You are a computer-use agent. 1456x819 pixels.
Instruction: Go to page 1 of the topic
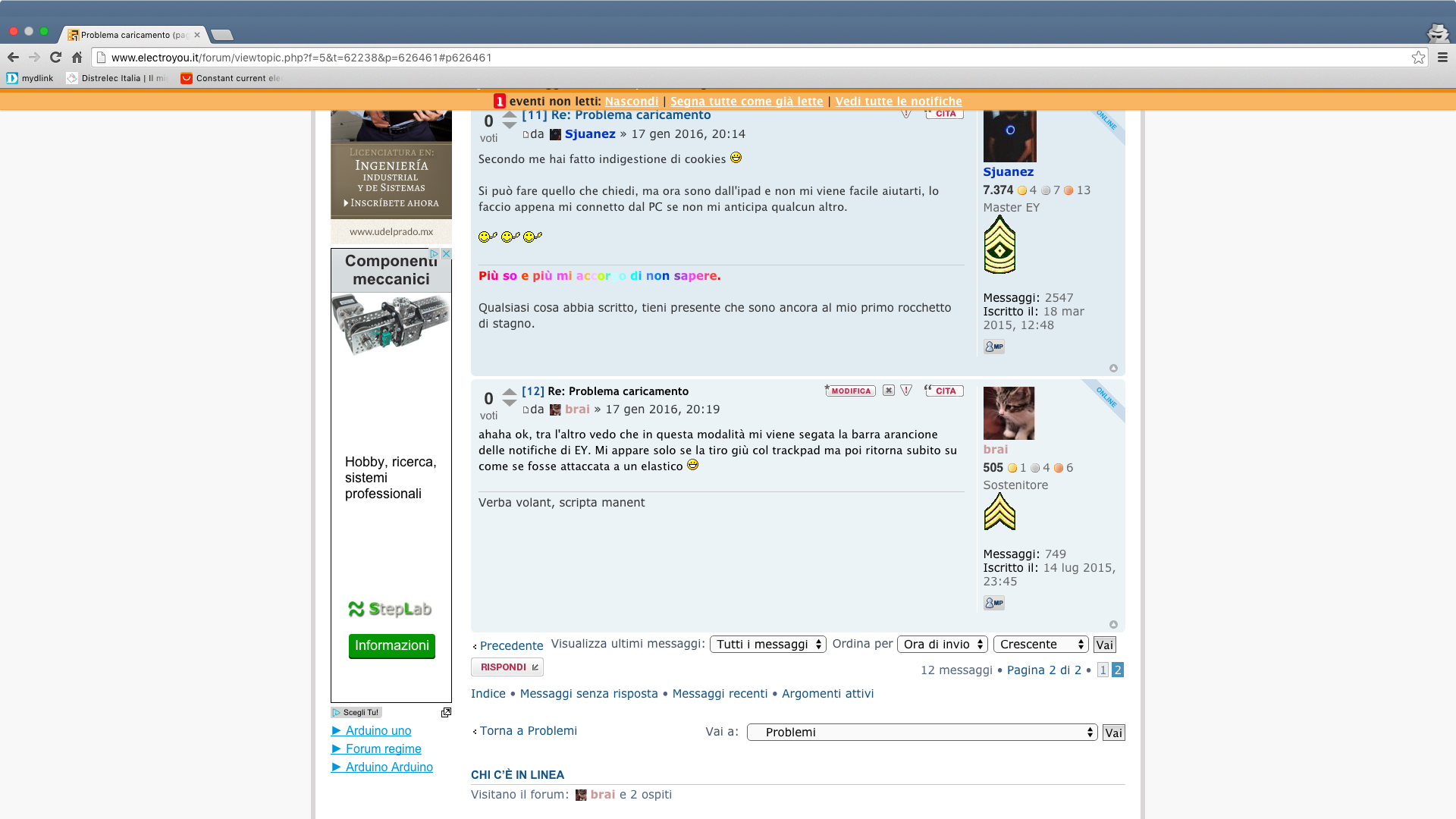(x=1103, y=670)
